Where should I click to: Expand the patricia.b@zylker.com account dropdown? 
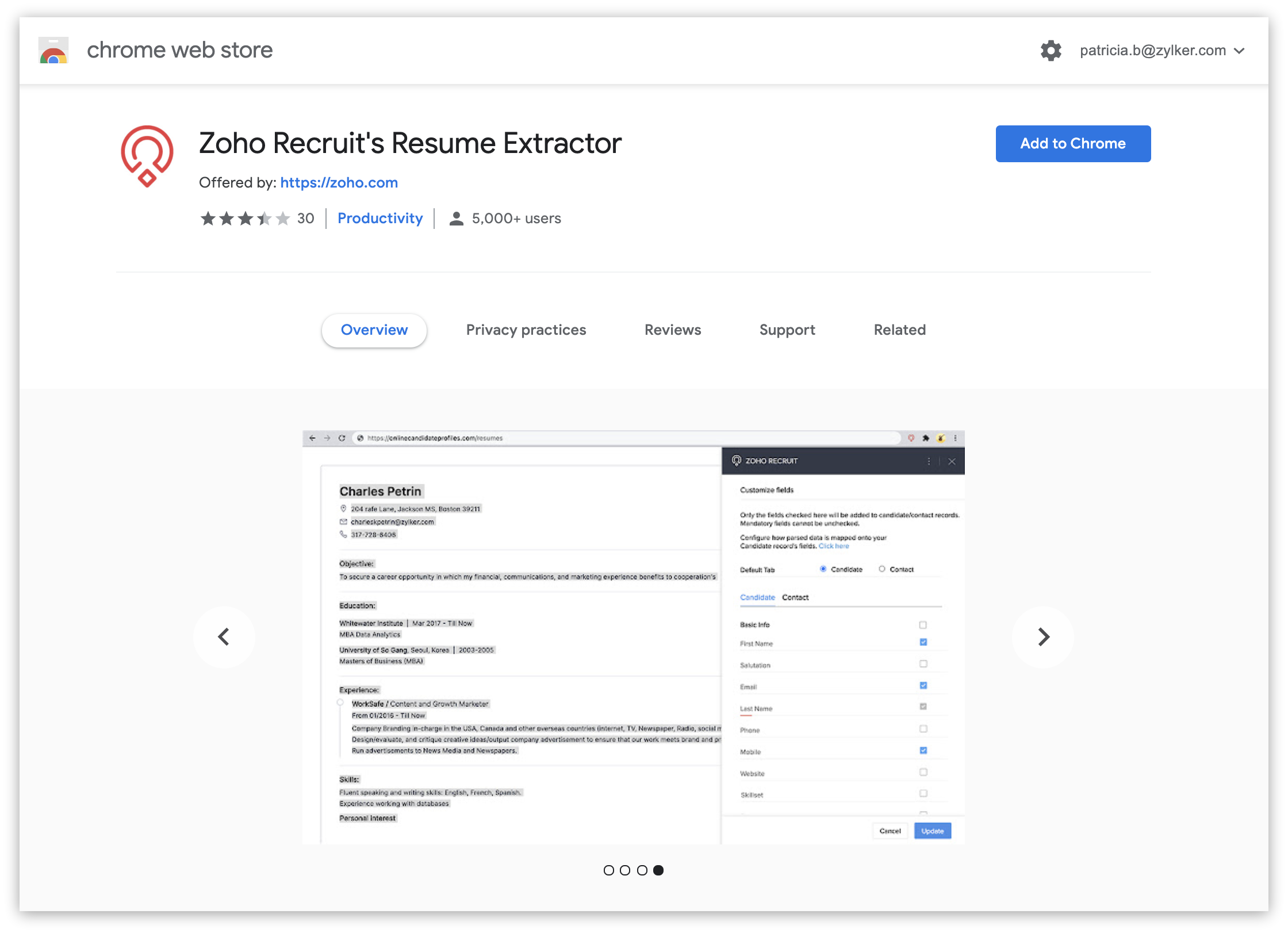point(1161,51)
